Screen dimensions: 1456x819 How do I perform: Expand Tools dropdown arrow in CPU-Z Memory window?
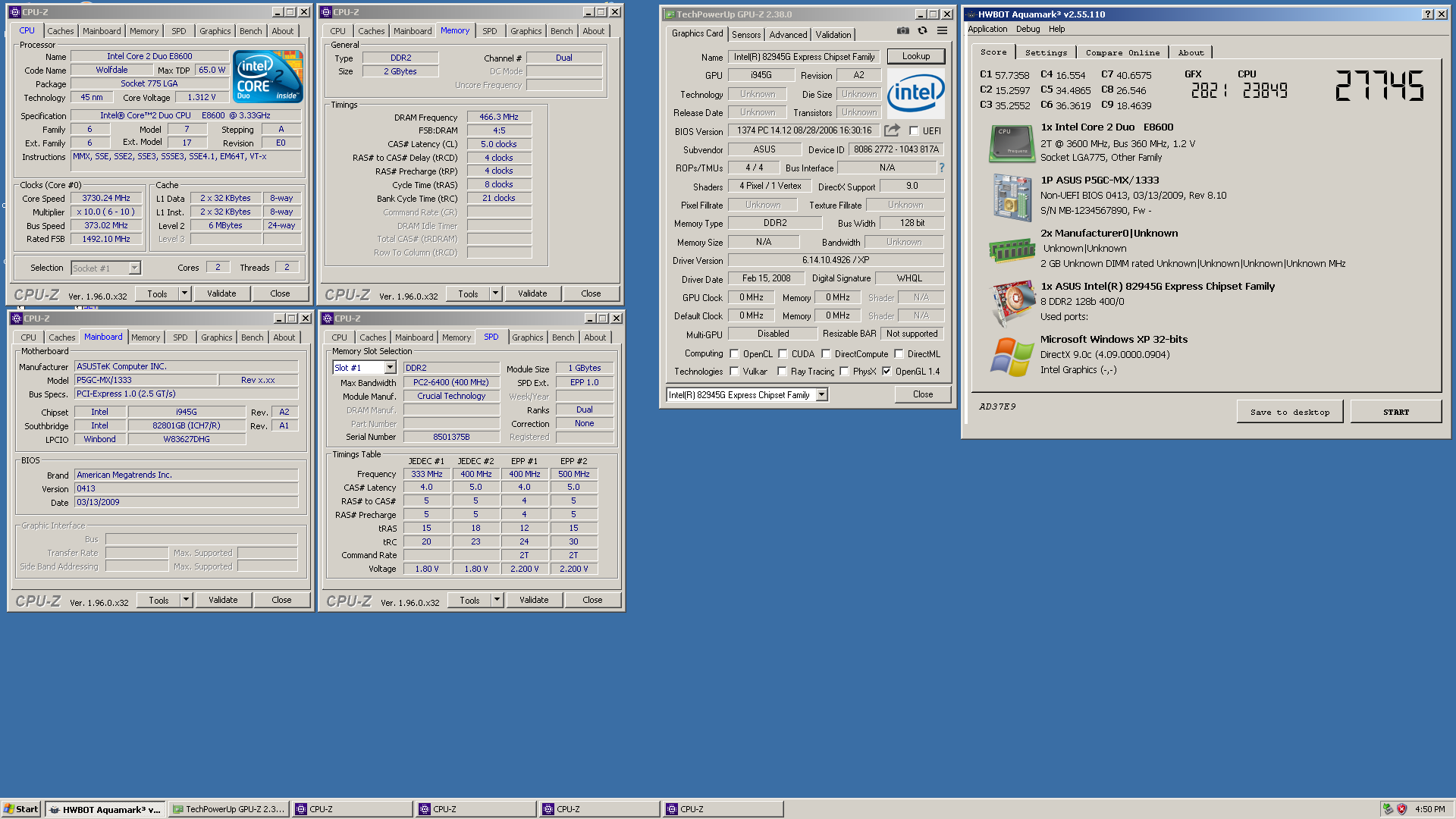tap(495, 293)
